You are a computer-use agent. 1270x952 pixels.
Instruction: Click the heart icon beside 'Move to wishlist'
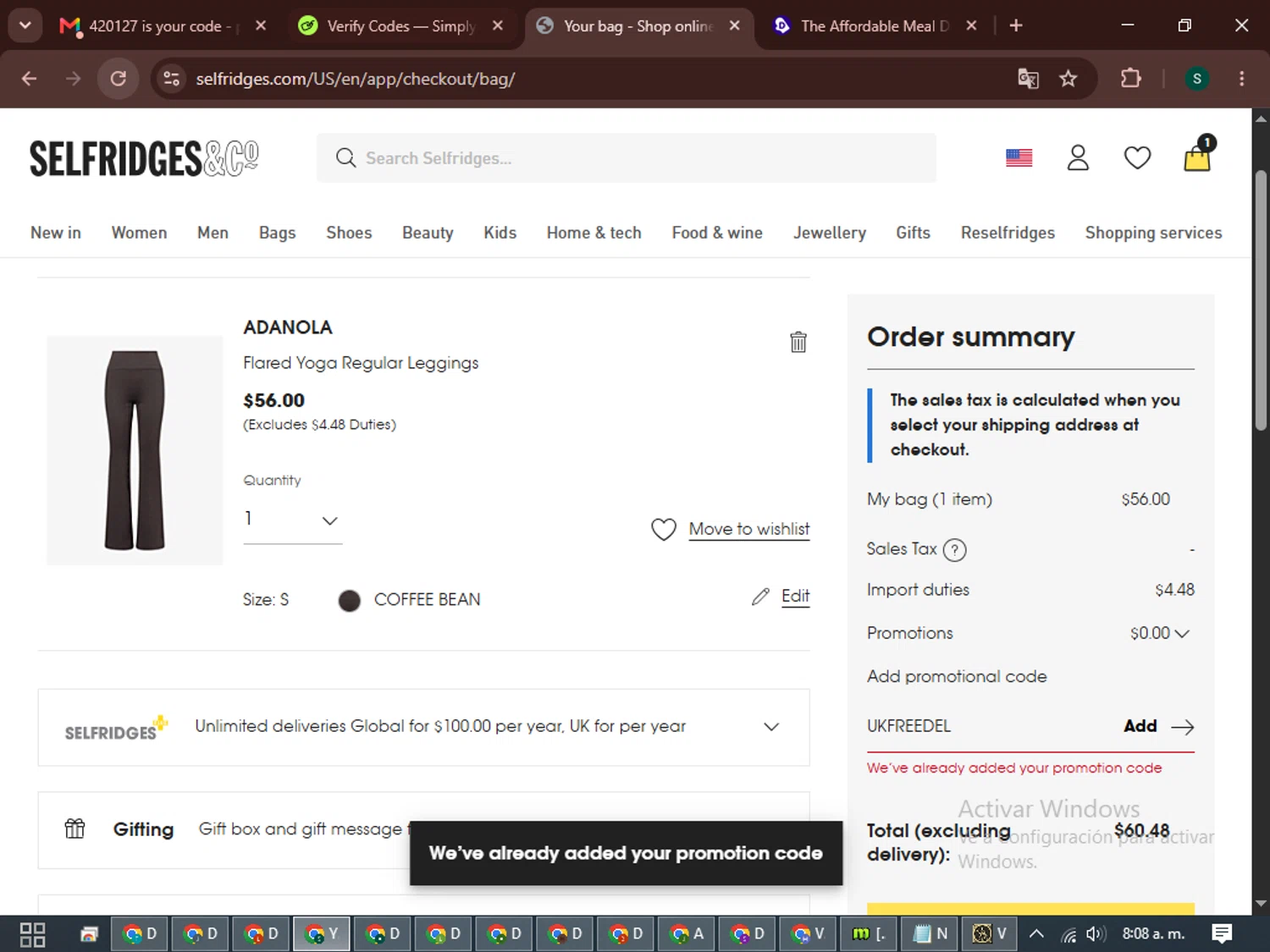click(x=664, y=529)
